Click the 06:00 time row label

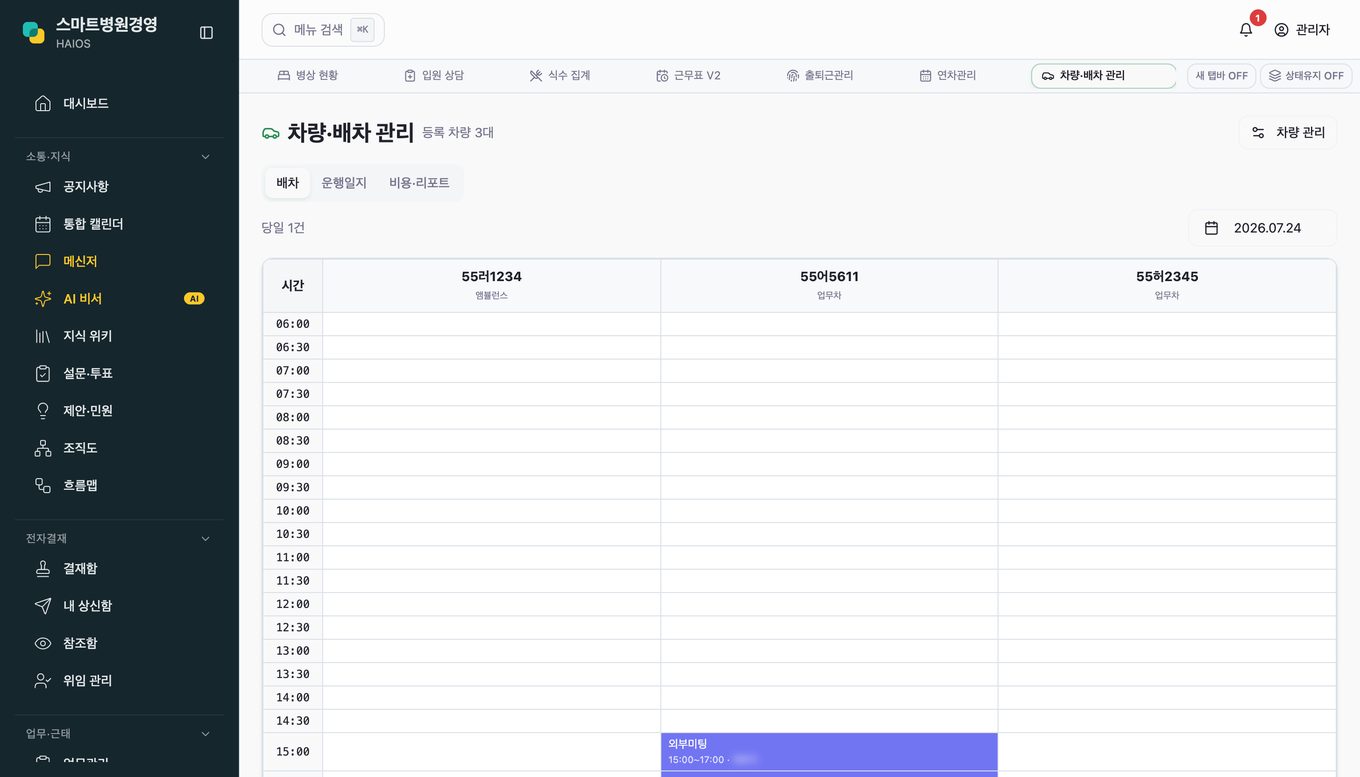pos(293,324)
